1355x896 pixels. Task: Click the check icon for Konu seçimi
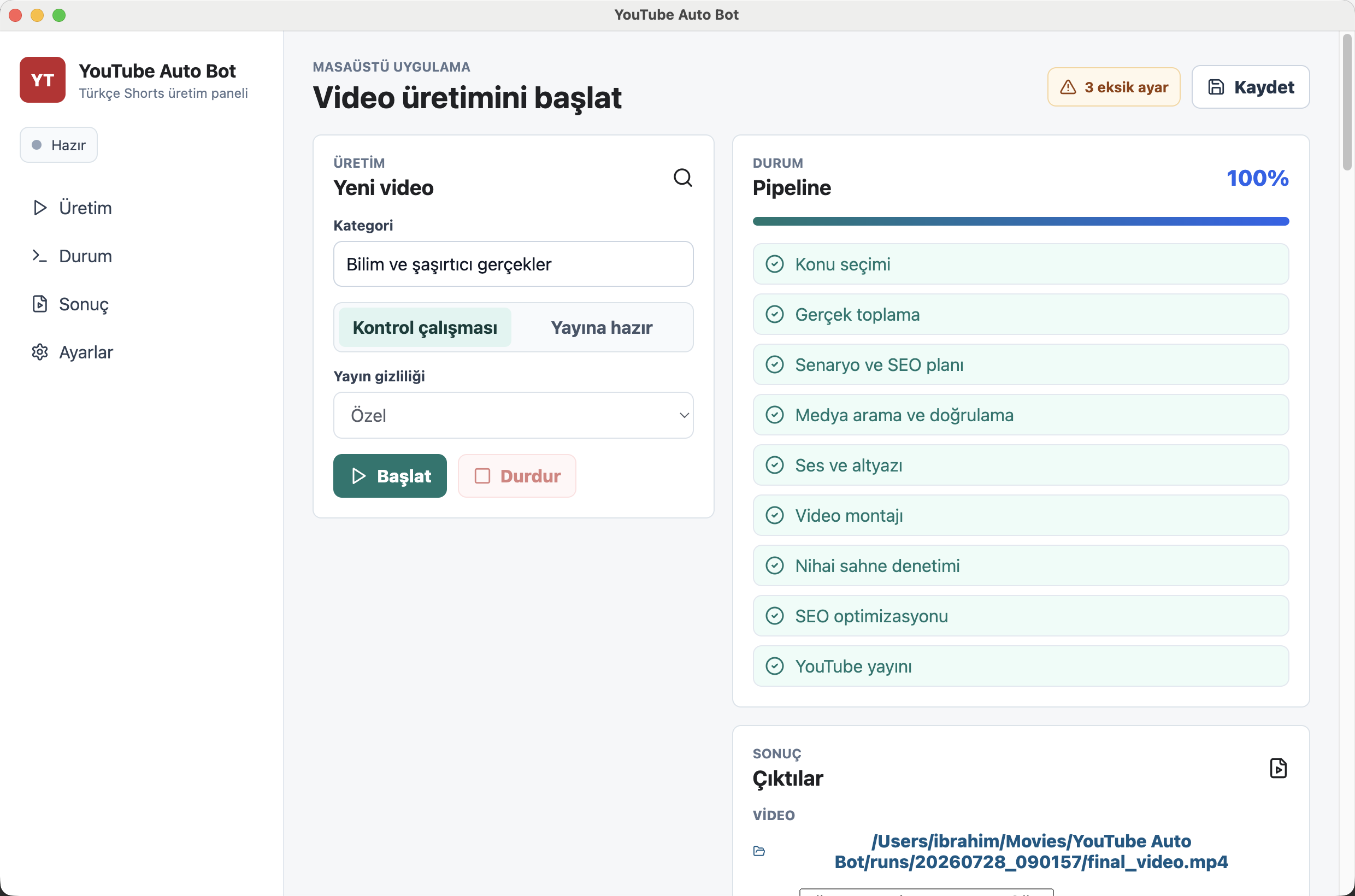tap(774, 264)
